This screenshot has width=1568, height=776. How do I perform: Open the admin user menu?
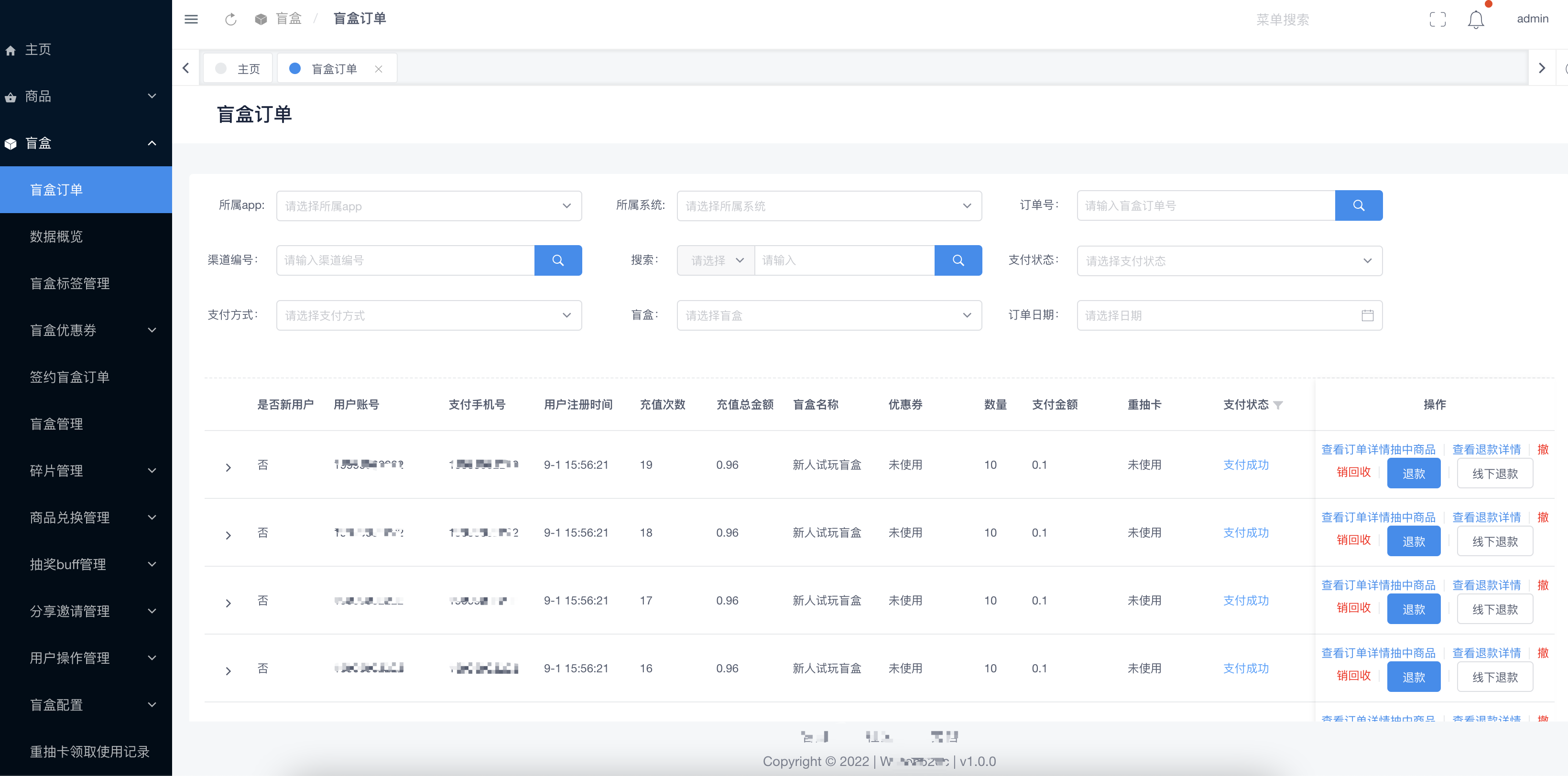tap(1533, 19)
